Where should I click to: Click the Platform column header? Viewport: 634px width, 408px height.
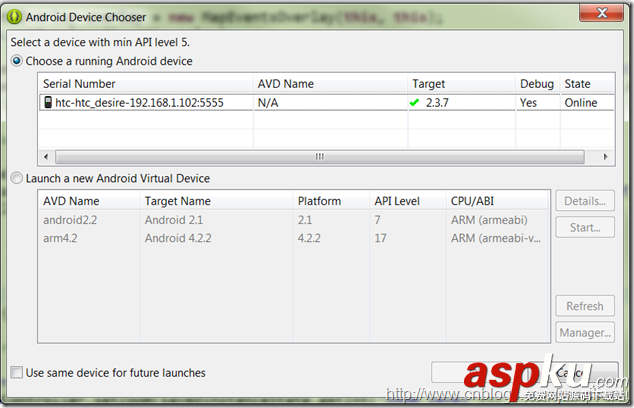(x=331, y=201)
